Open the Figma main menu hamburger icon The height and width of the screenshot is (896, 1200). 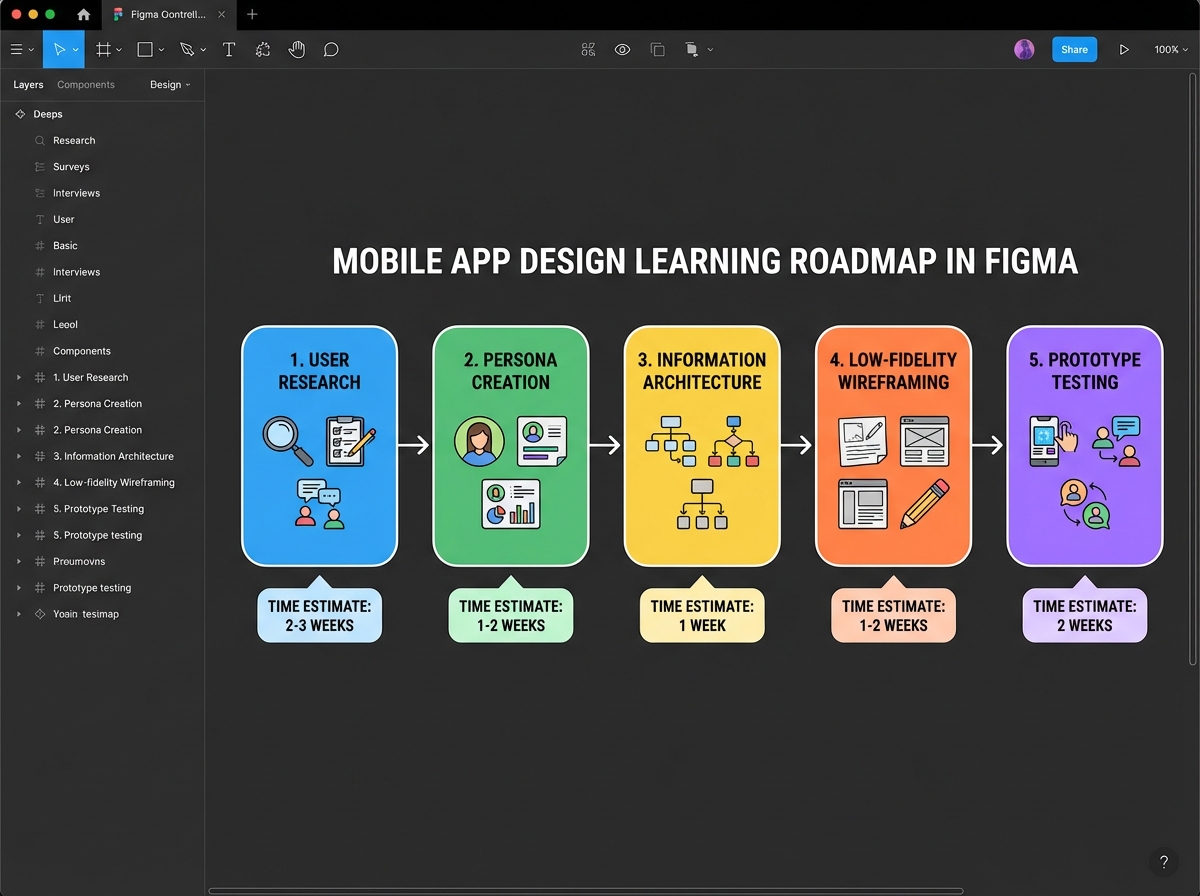click(17, 49)
